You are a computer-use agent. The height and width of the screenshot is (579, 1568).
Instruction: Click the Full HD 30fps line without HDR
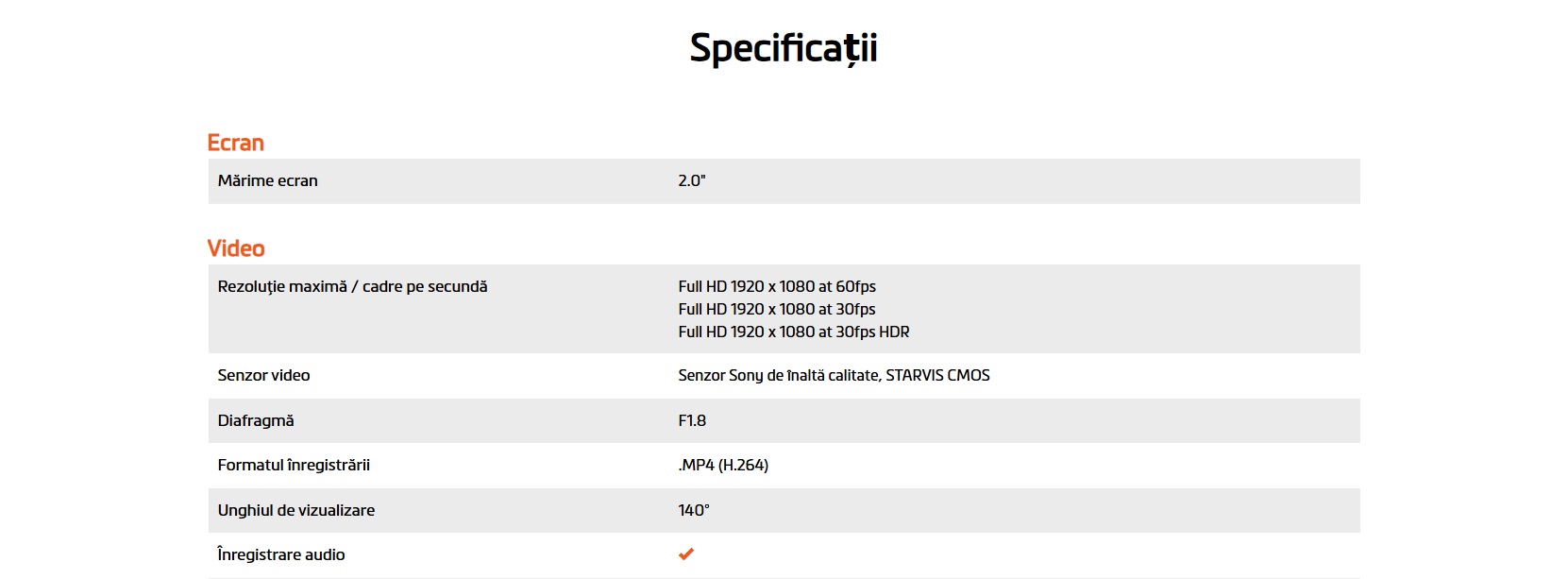click(777, 309)
